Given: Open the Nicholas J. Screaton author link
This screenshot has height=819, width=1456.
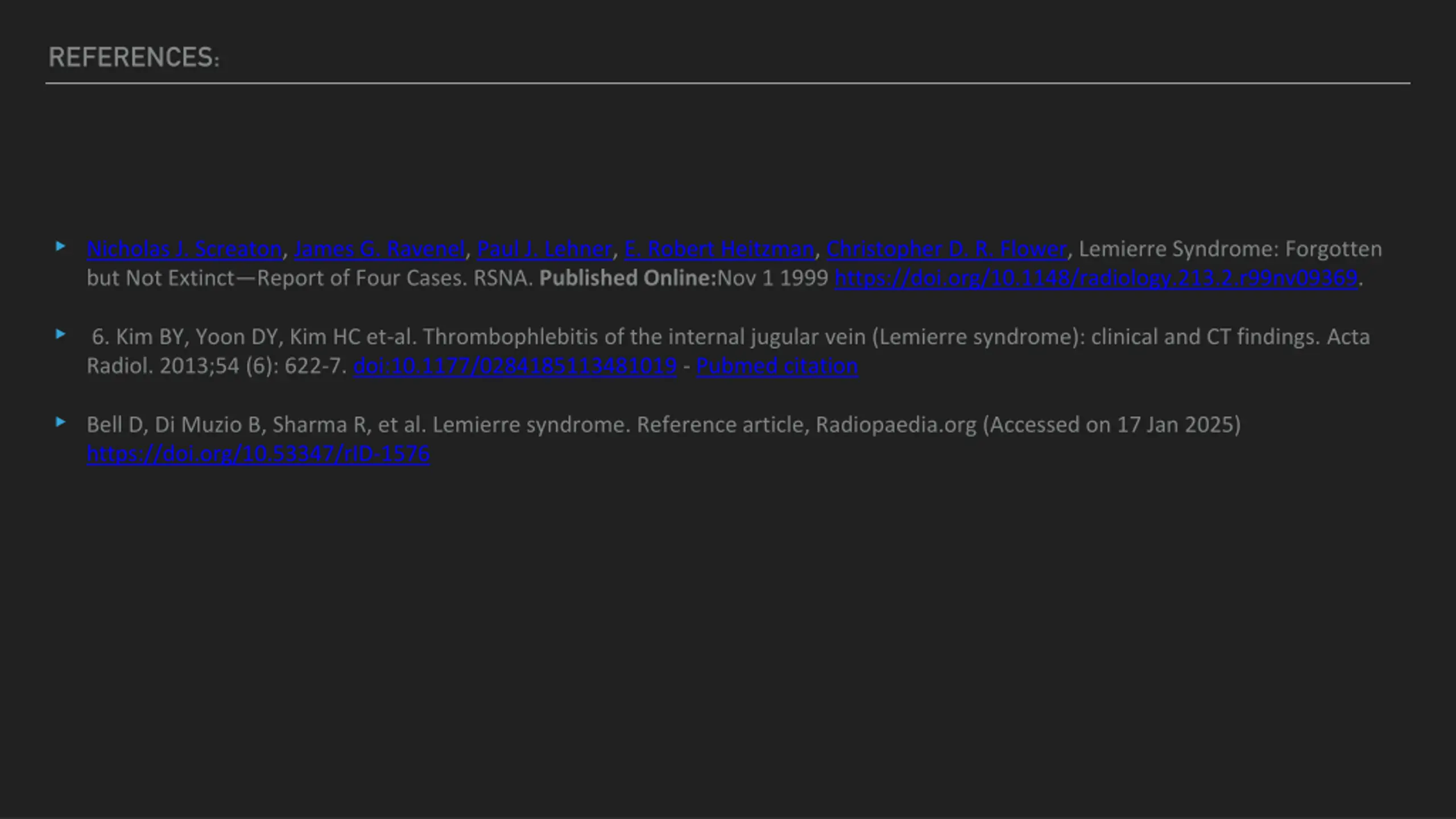Looking at the screenshot, I should 184,249.
